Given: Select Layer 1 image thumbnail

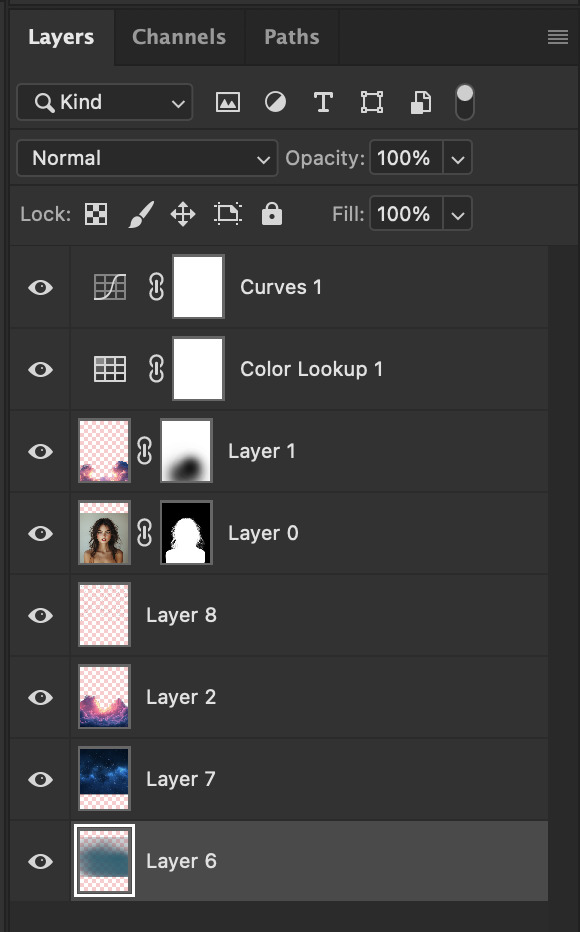Looking at the screenshot, I should coord(104,451).
